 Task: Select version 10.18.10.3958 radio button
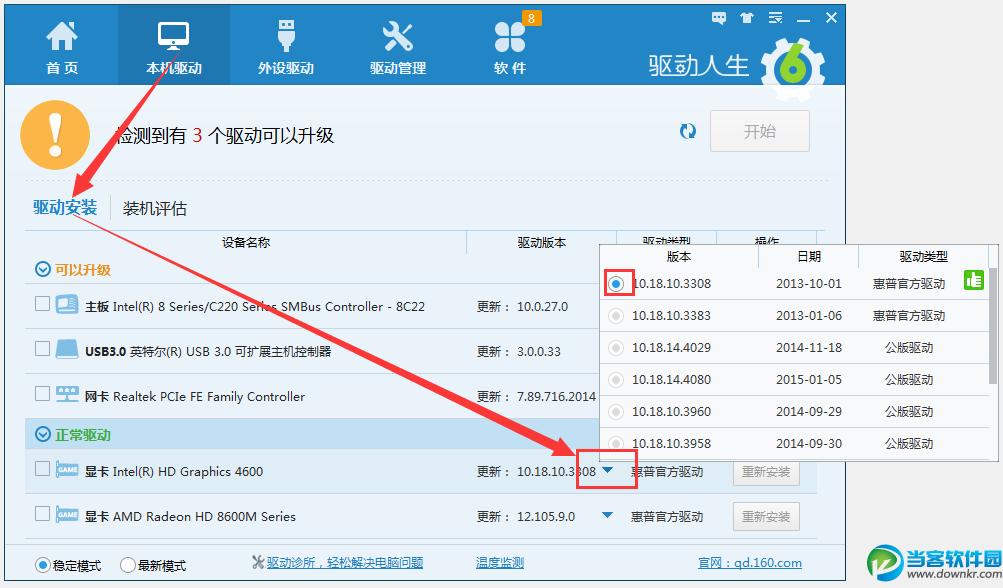point(616,443)
